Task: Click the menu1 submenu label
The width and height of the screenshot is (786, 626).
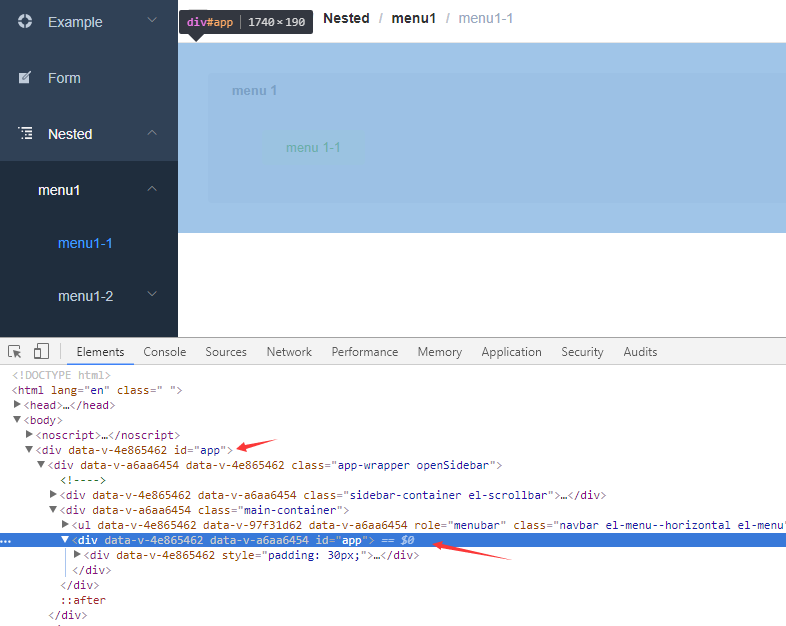Action: [59, 190]
